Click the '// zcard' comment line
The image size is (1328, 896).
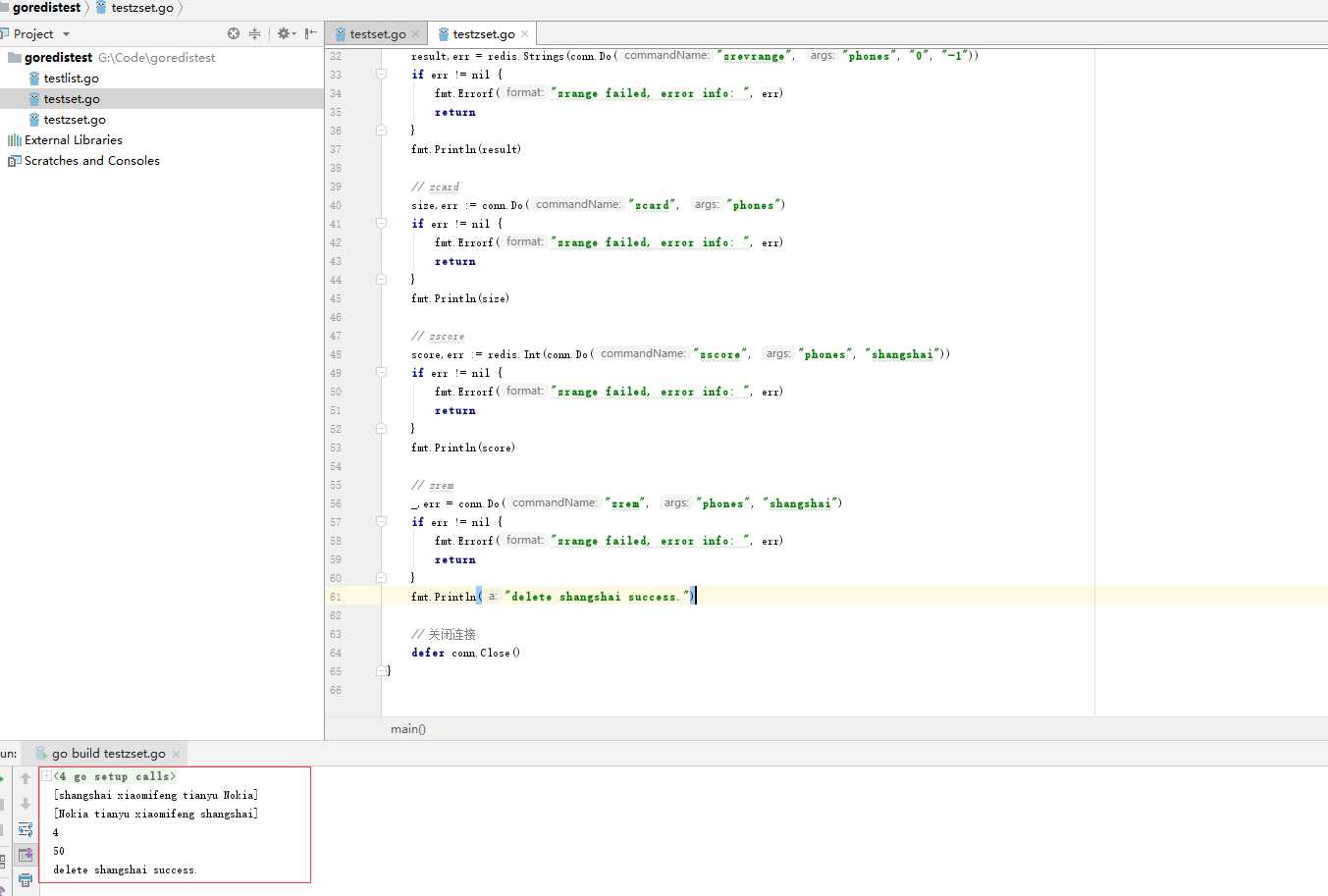point(435,186)
